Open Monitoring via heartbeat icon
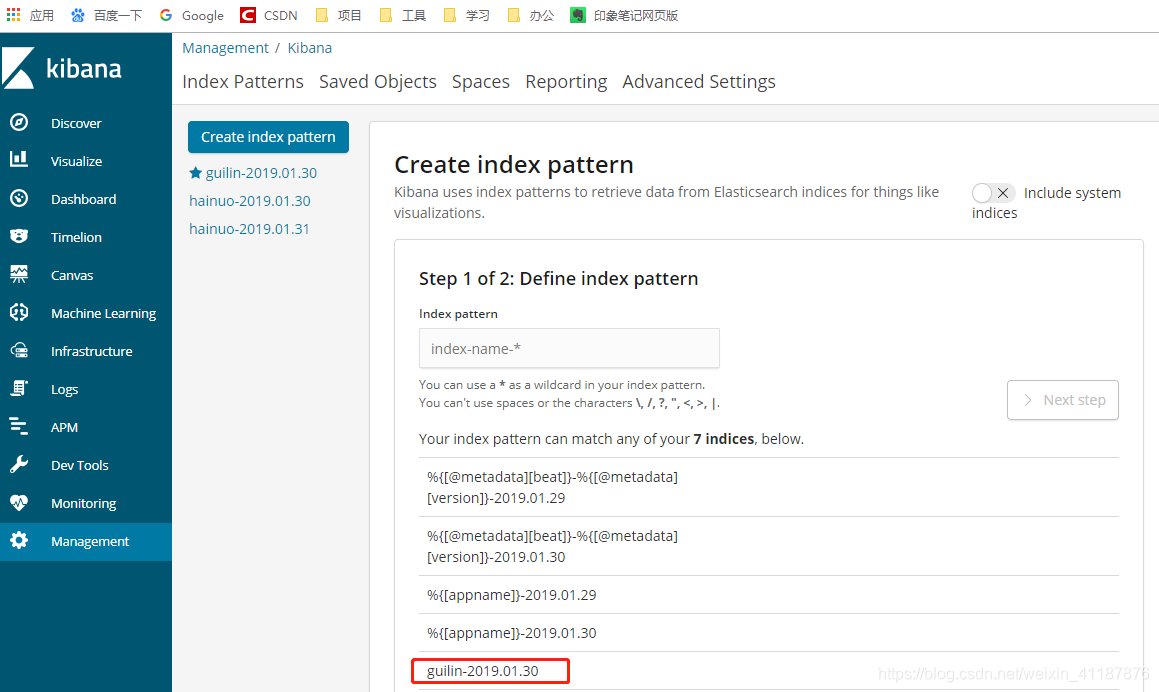The image size is (1159, 692). pos(19,503)
